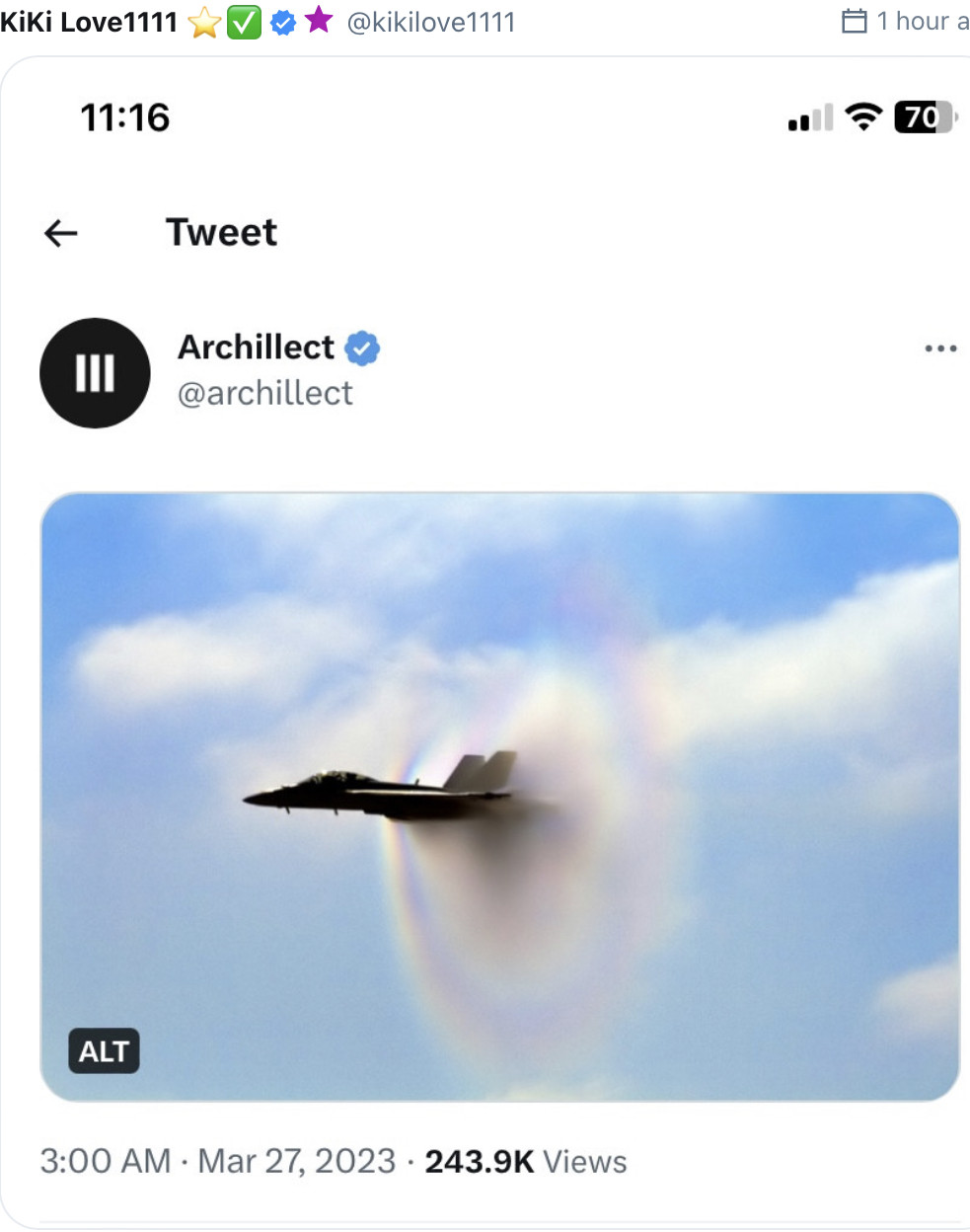This screenshot has height=1232, width=970.
Task: Open the @archillect handle
Action: pyautogui.click(x=264, y=393)
